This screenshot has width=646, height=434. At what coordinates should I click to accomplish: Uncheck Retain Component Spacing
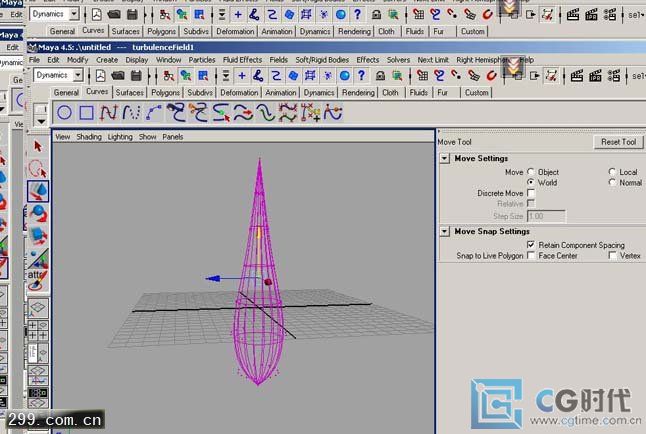tap(531, 245)
